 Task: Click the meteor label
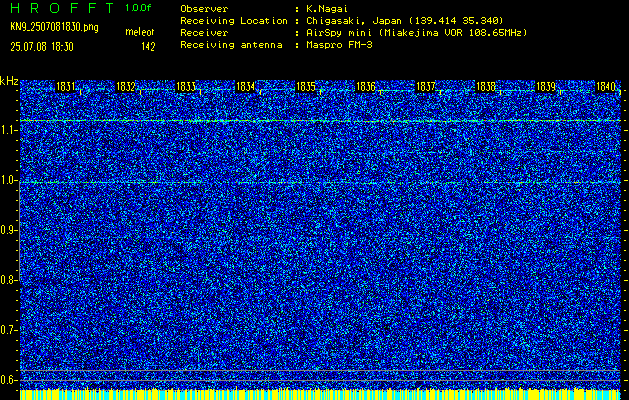140,32
